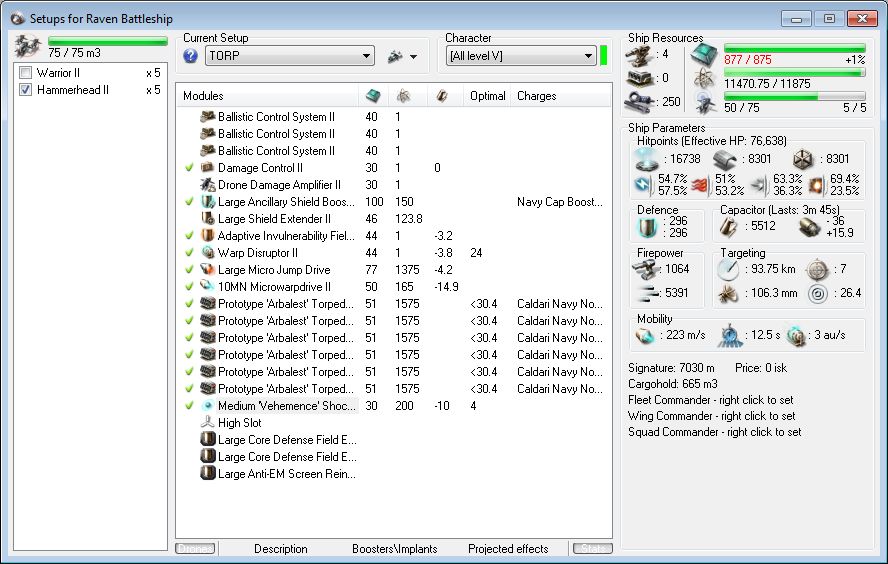Click the drone bay 75 / 75 m3 bar
Screen dimensions: 888x564
[108, 41]
